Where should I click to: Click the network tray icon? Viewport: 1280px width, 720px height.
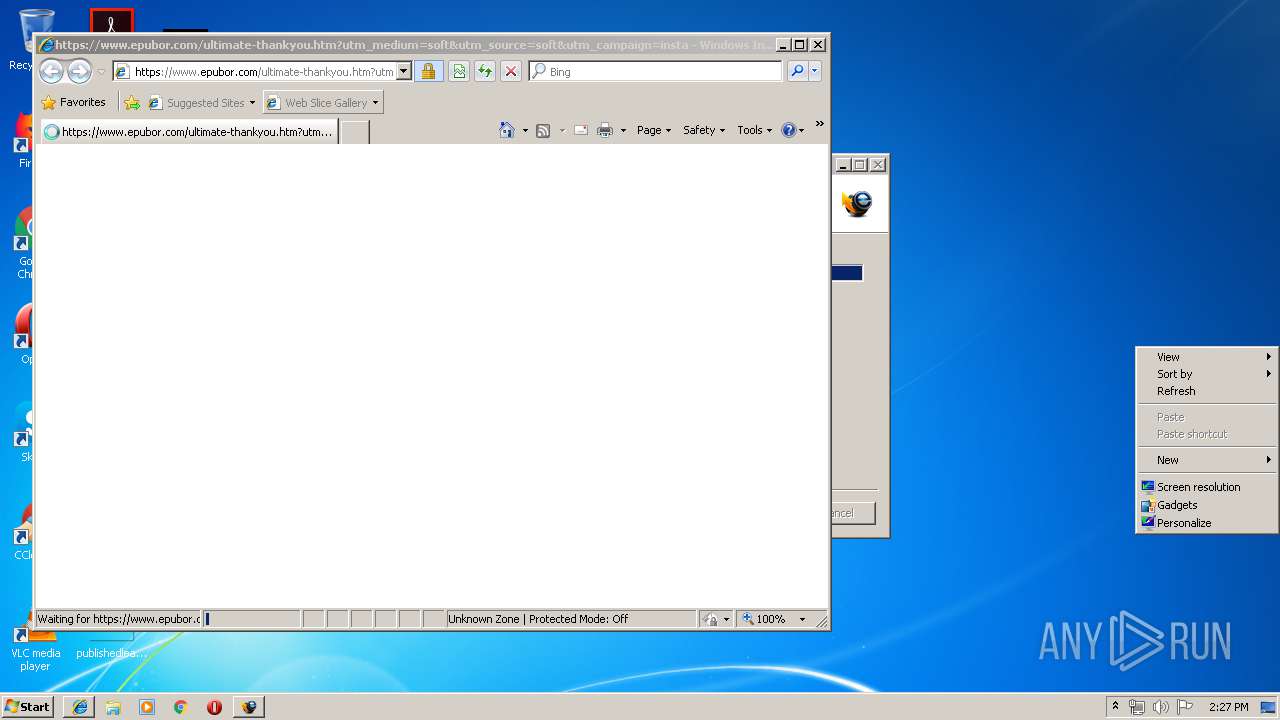(x=1137, y=707)
